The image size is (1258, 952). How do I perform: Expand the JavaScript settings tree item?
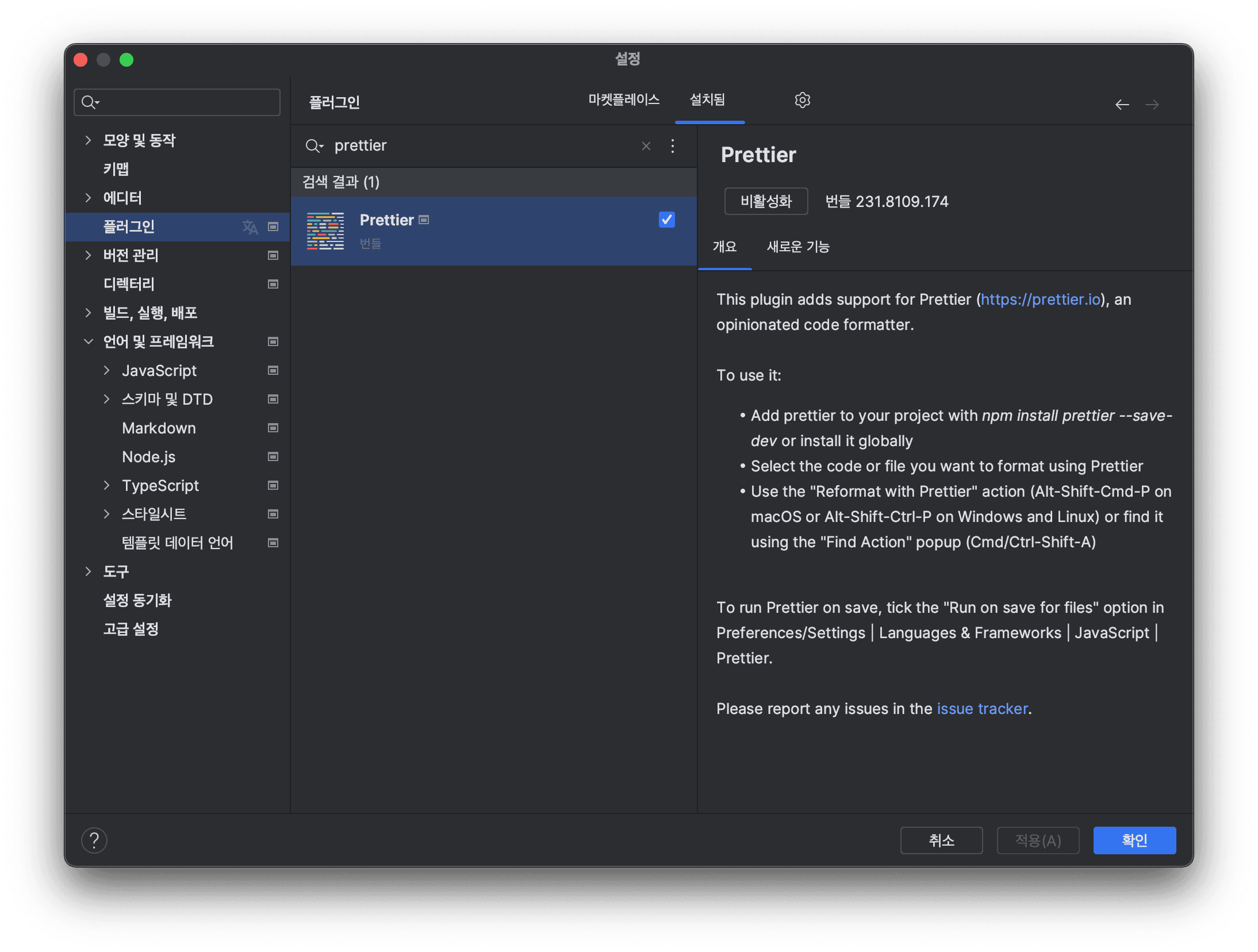107,370
